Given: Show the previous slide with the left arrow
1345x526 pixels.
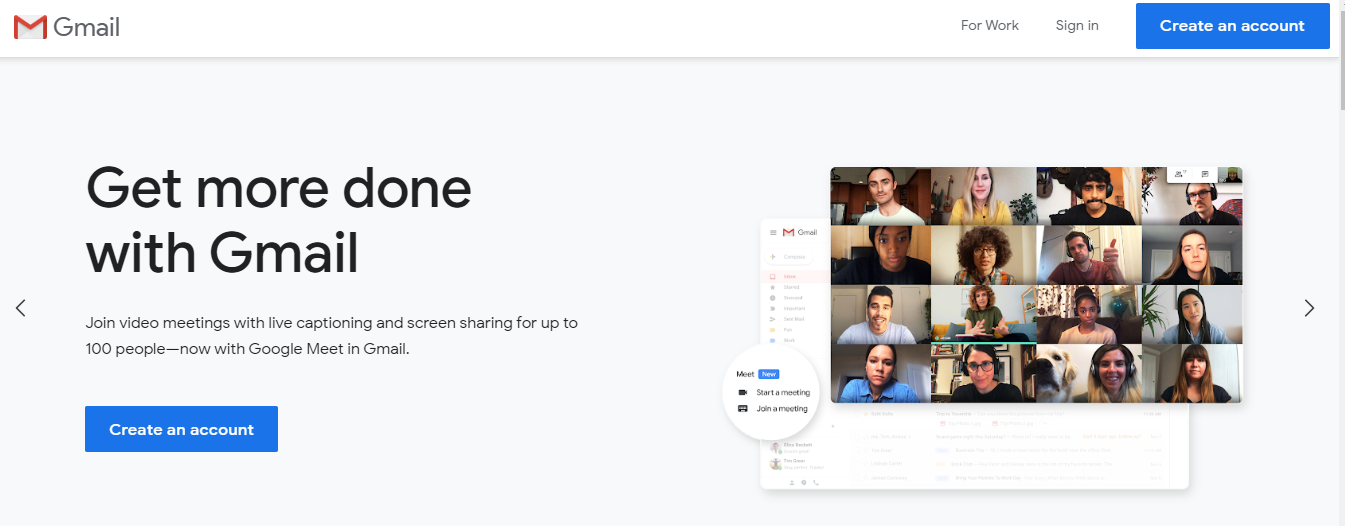Looking at the screenshot, I should point(21,308).
